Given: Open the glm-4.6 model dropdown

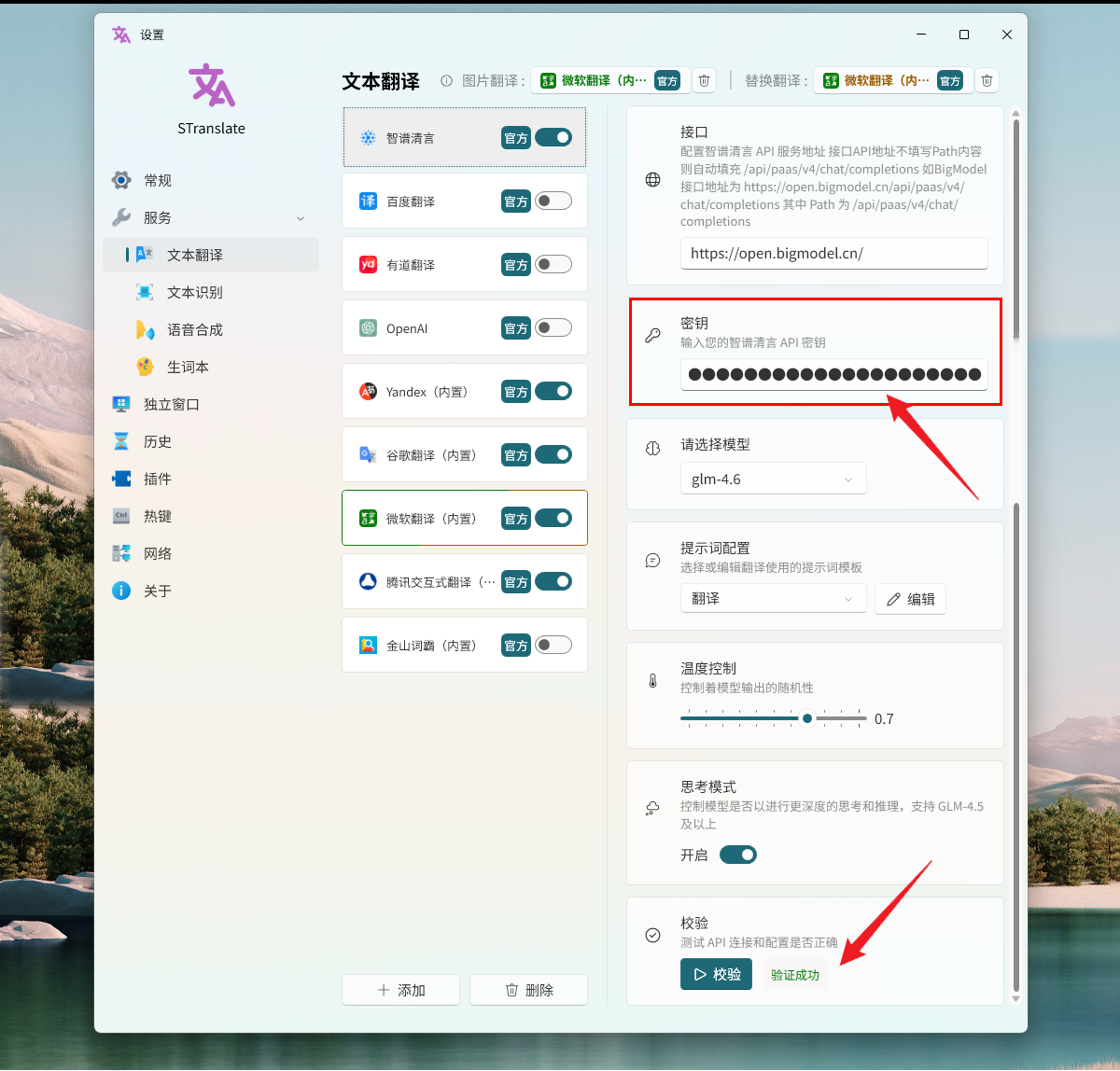Looking at the screenshot, I should click(x=773, y=480).
